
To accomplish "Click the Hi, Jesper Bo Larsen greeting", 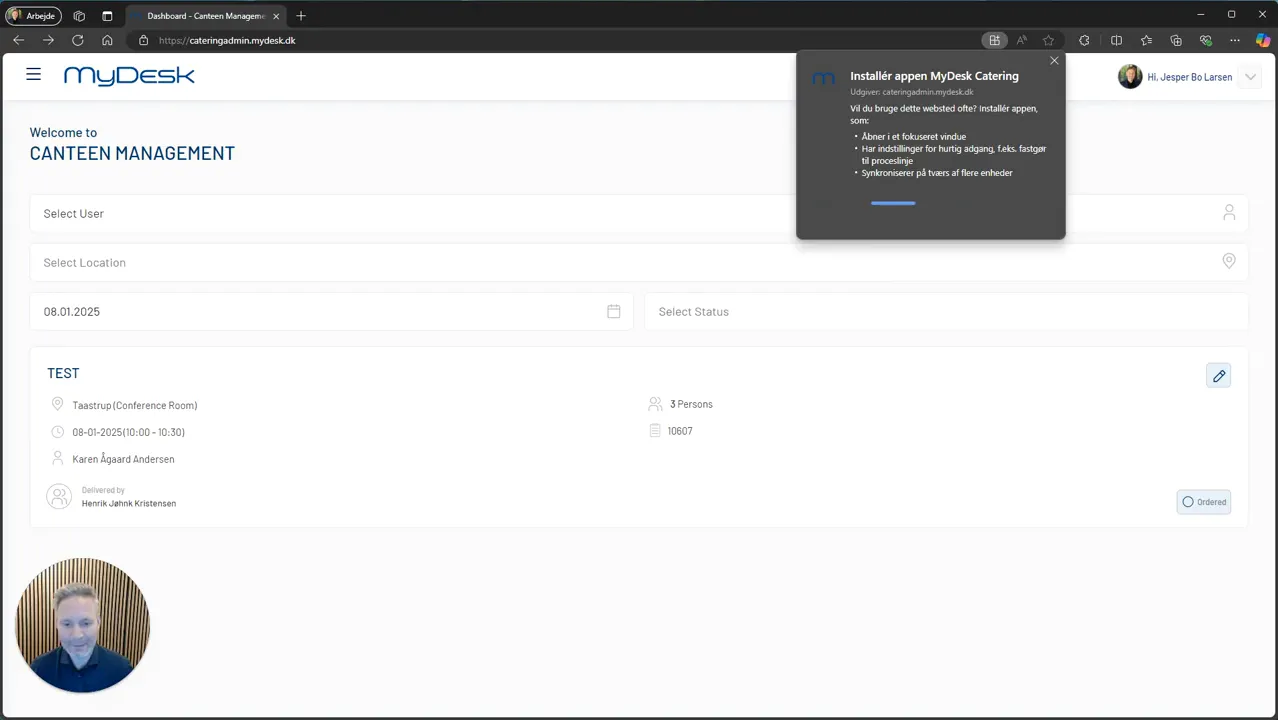I will (x=1190, y=77).
